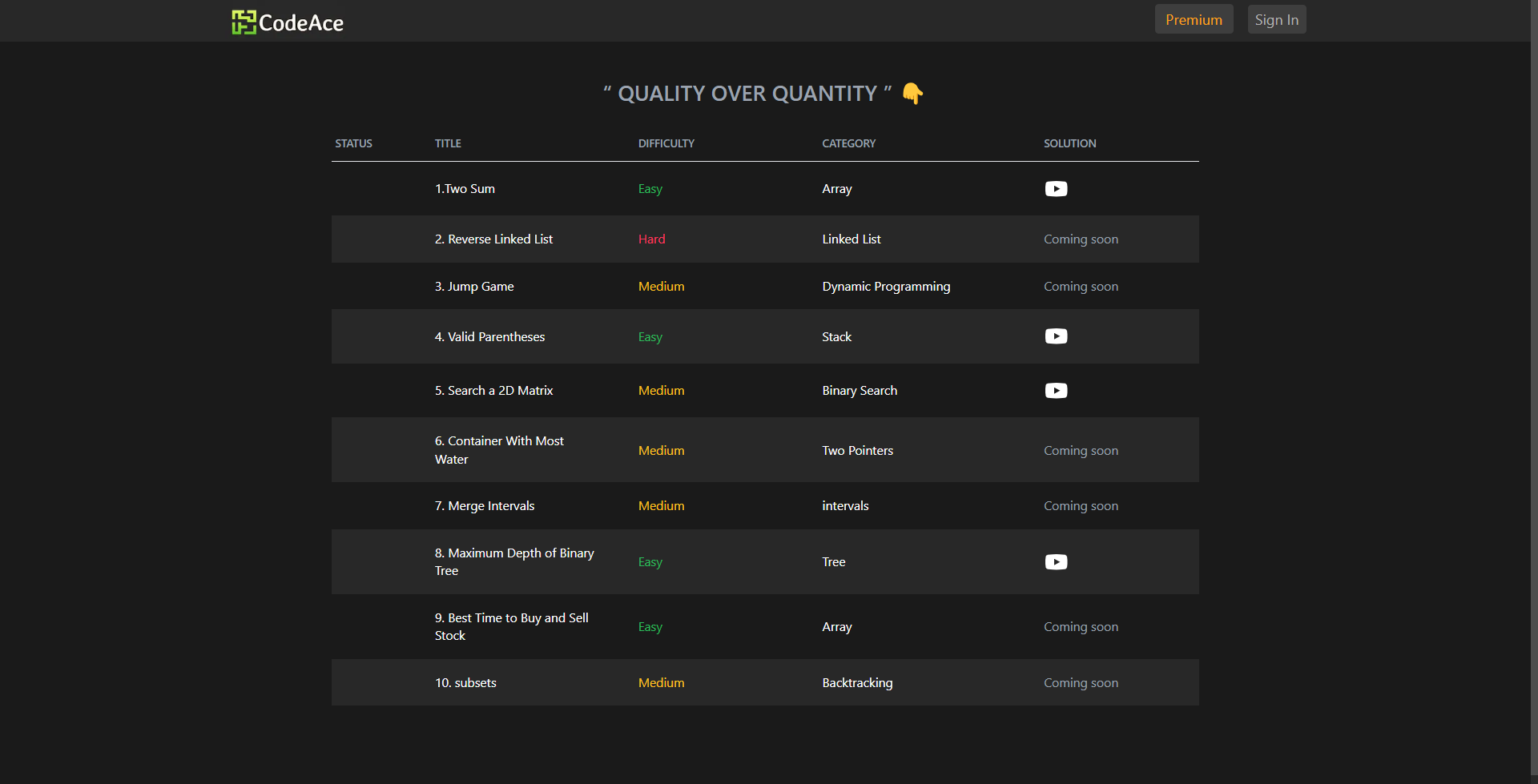Open the 1.Two Sum problem
Screen dimensions: 1538x784
coord(465,189)
